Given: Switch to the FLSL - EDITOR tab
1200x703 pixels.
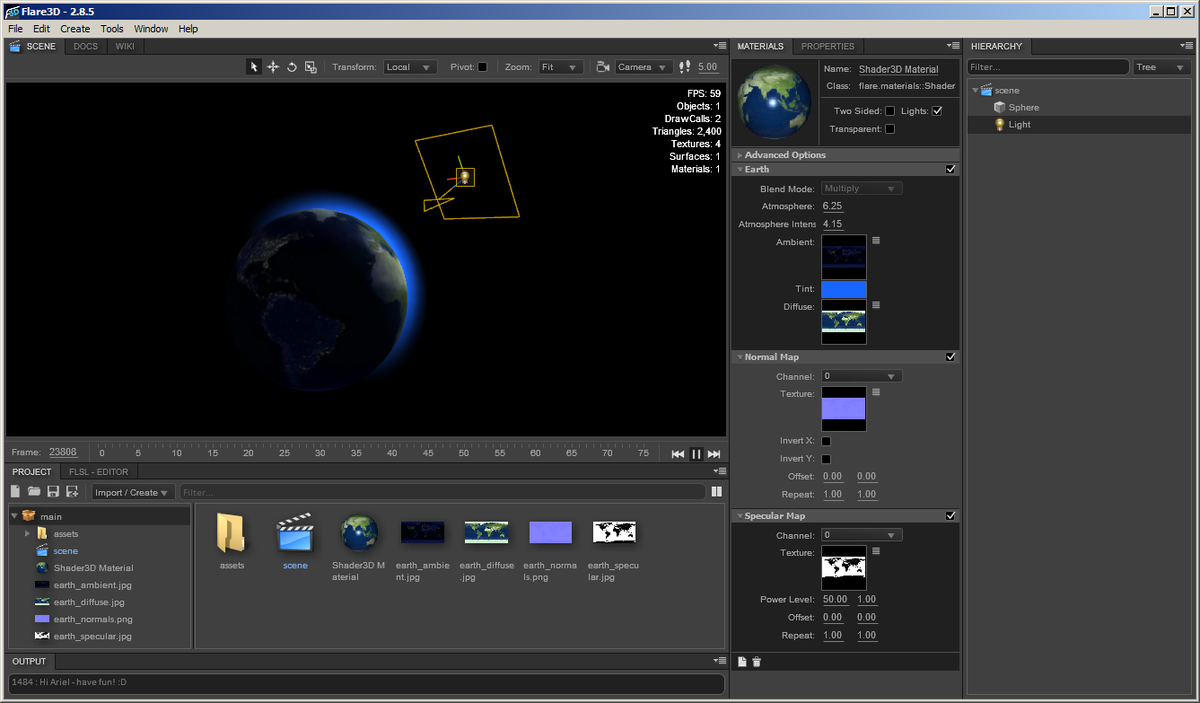Looking at the screenshot, I should click(x=97, y=472).
